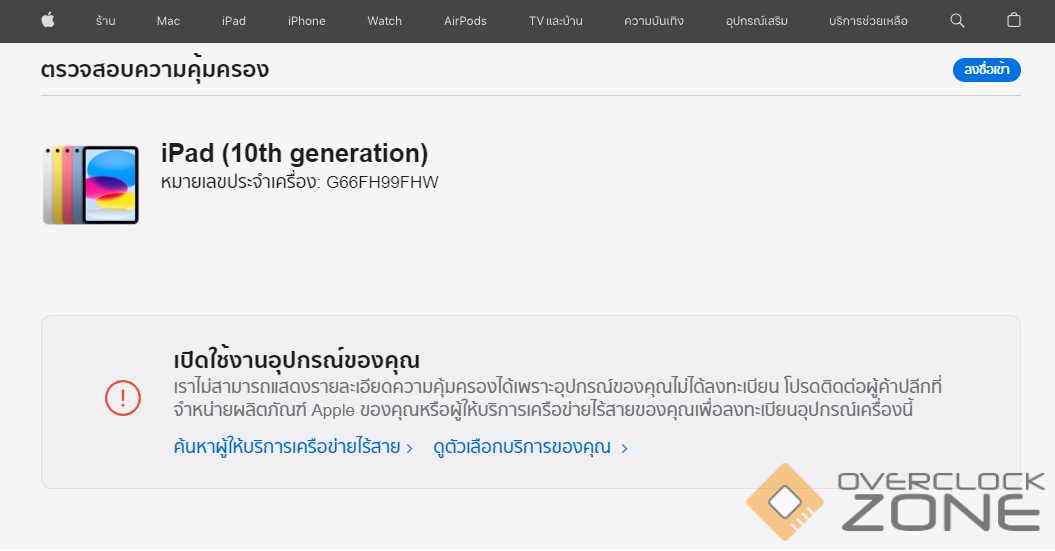Open the Mac menu item
The height and width of the screenshot is (551, 1055).
click(168, 21)
